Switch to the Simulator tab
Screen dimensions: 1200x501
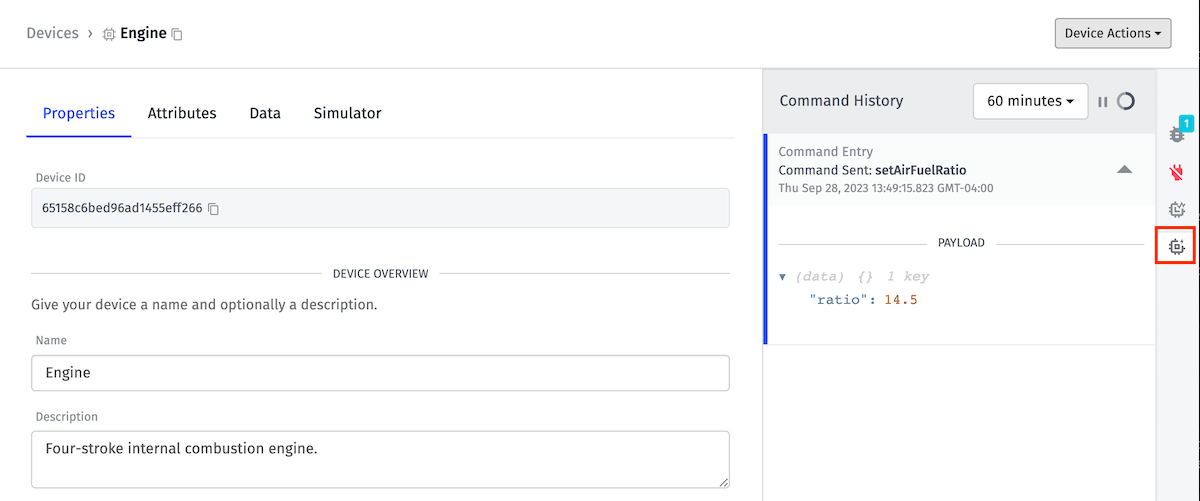coord(347,113)
